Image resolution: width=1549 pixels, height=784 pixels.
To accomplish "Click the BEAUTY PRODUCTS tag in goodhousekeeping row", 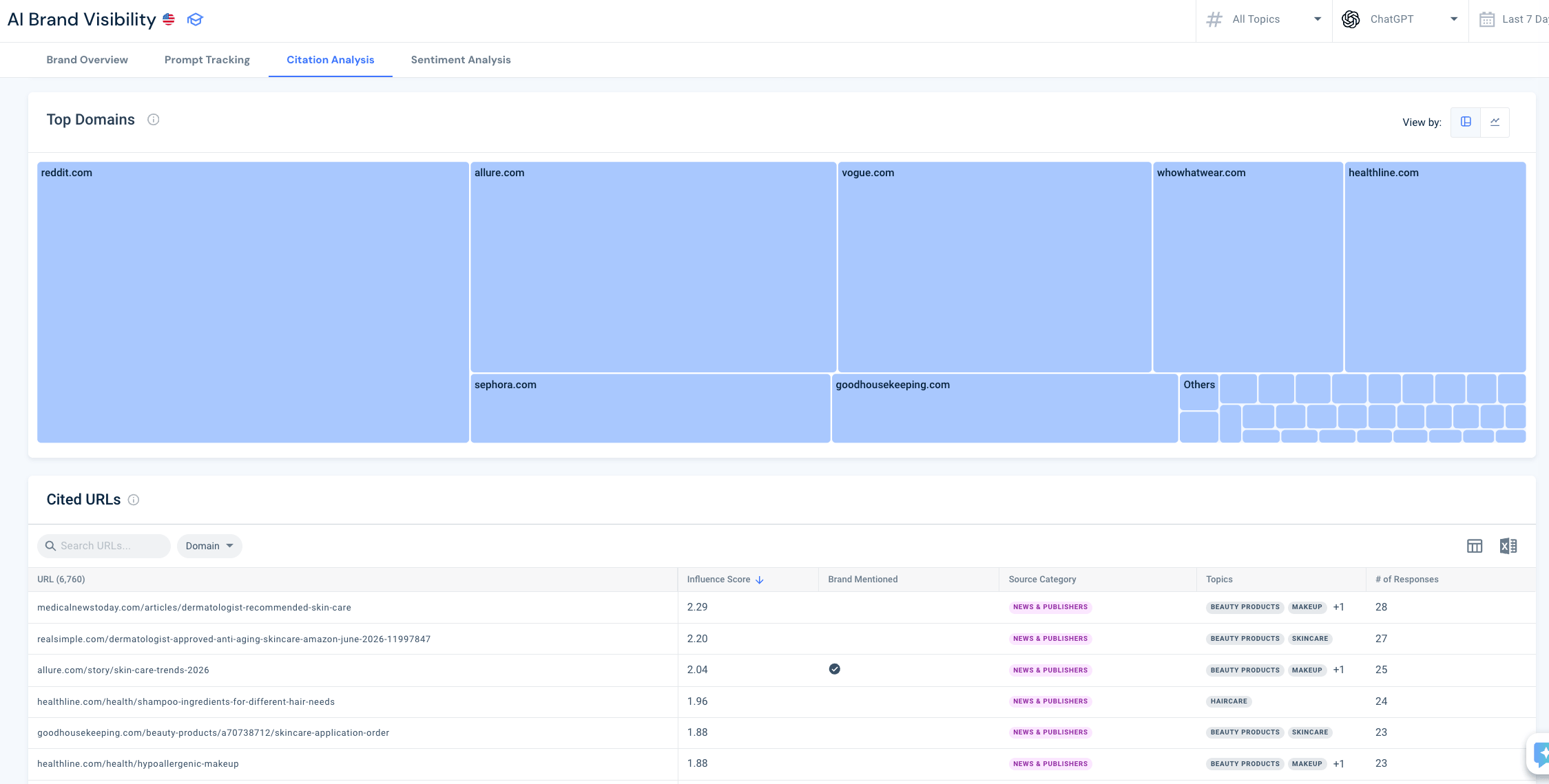I will pyautogui.click(x=1245, y=732).
